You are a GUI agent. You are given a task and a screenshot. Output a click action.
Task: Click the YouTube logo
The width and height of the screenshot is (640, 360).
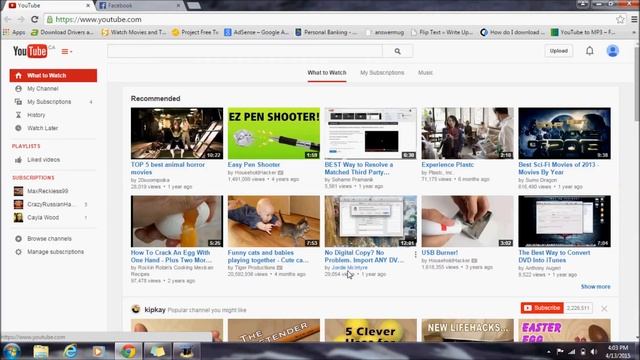point(30,51)
